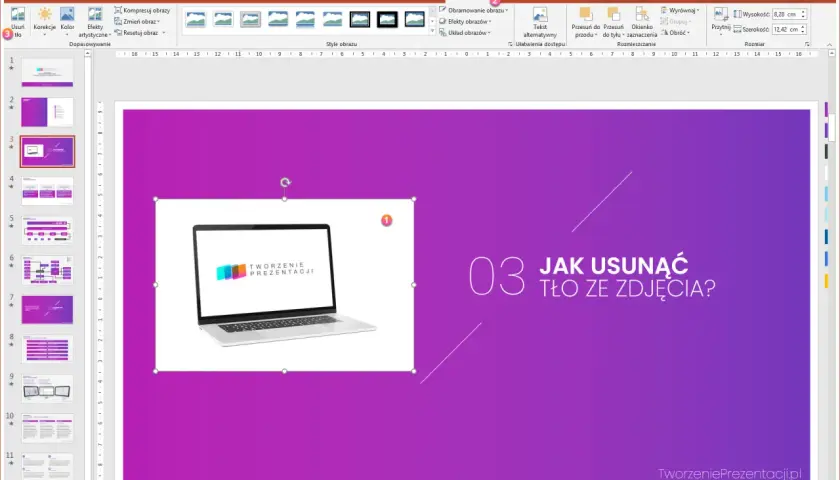
Task: Apply the first picture style in the gallery
Action: click(x=196, y=19)
